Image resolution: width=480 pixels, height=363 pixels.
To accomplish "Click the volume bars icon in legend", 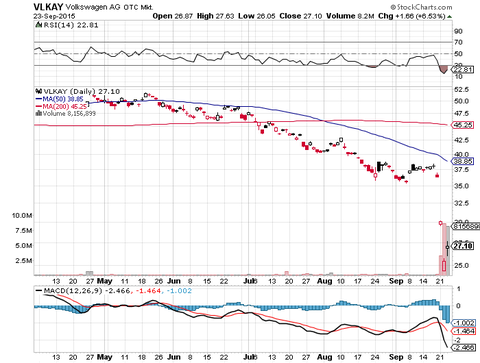I will click(x=38, y=114).
